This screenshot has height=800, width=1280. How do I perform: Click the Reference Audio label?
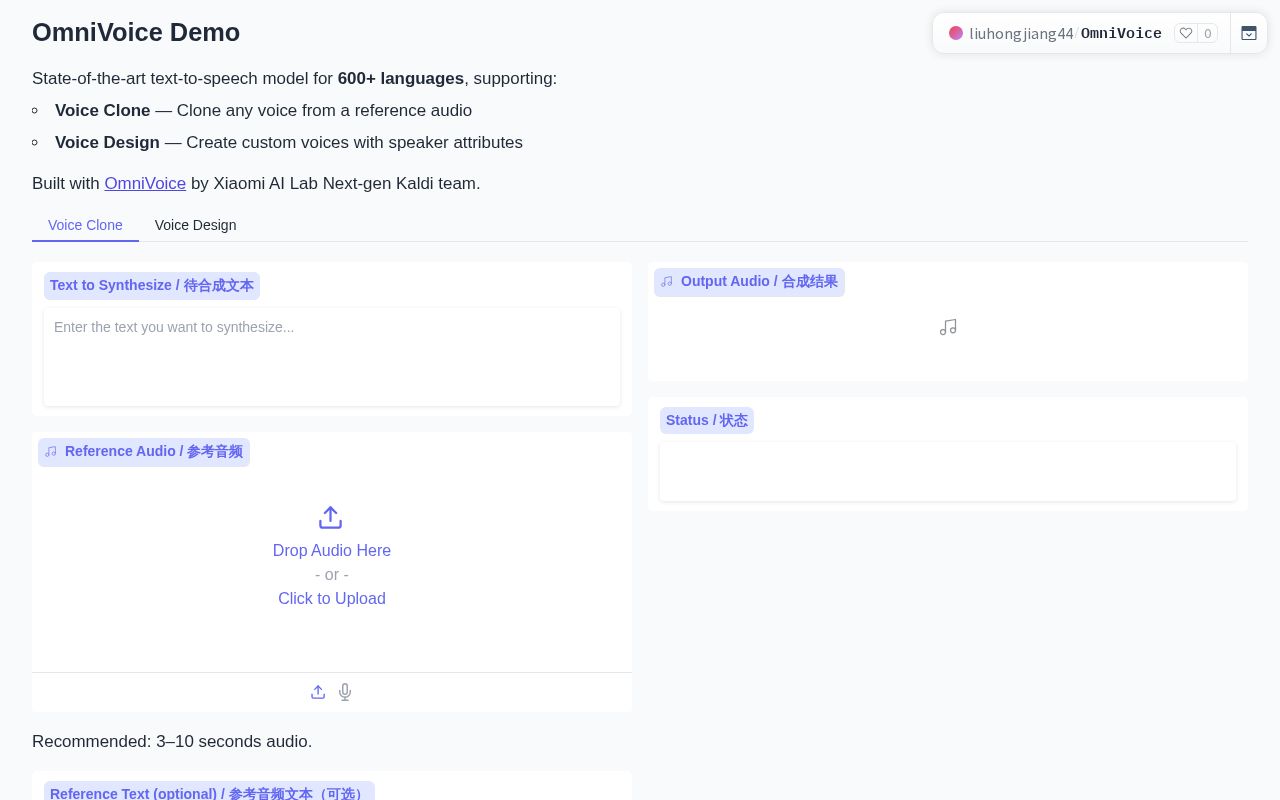click(x=144, y=452)
